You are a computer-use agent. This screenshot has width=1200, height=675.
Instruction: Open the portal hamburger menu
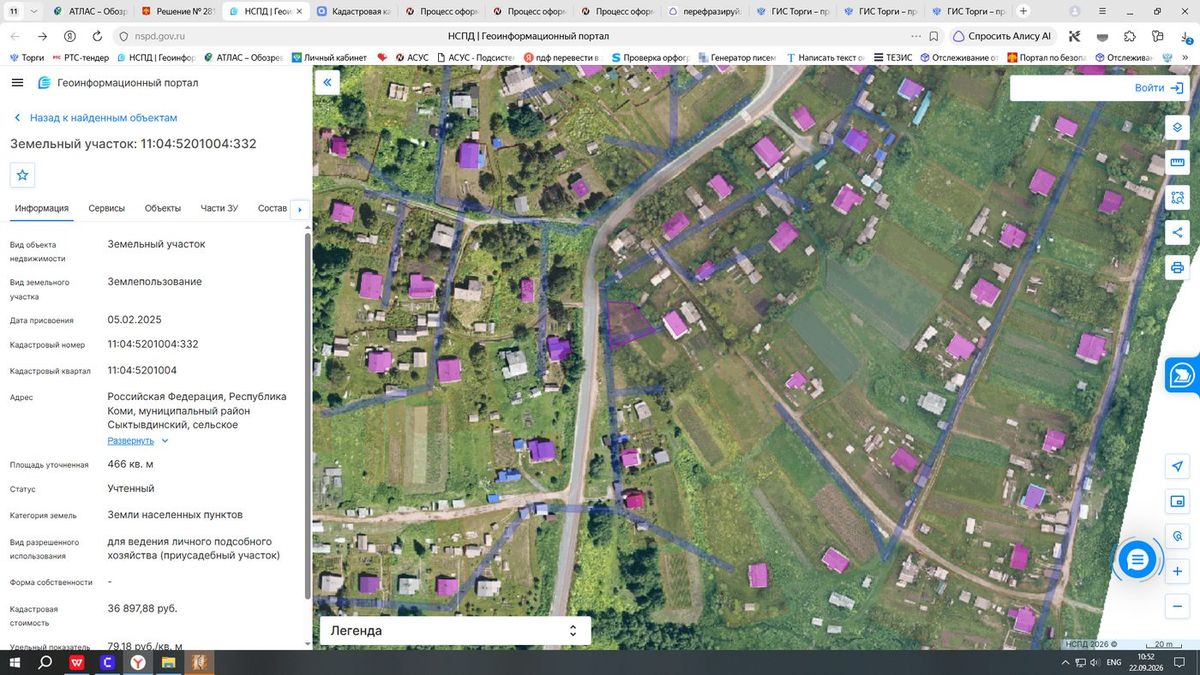18,83
